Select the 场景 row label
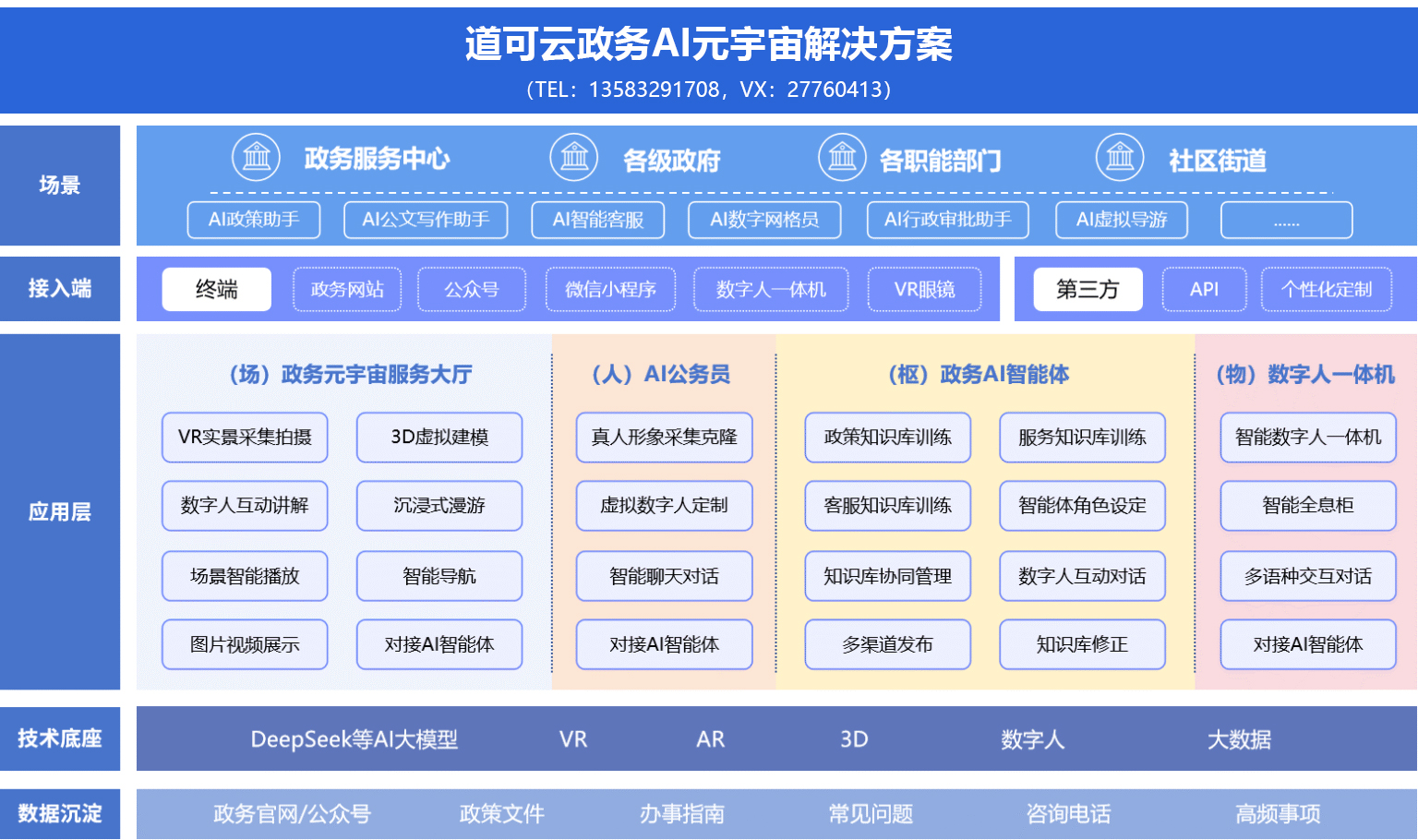1418x840 pixels. pos(60,186)
